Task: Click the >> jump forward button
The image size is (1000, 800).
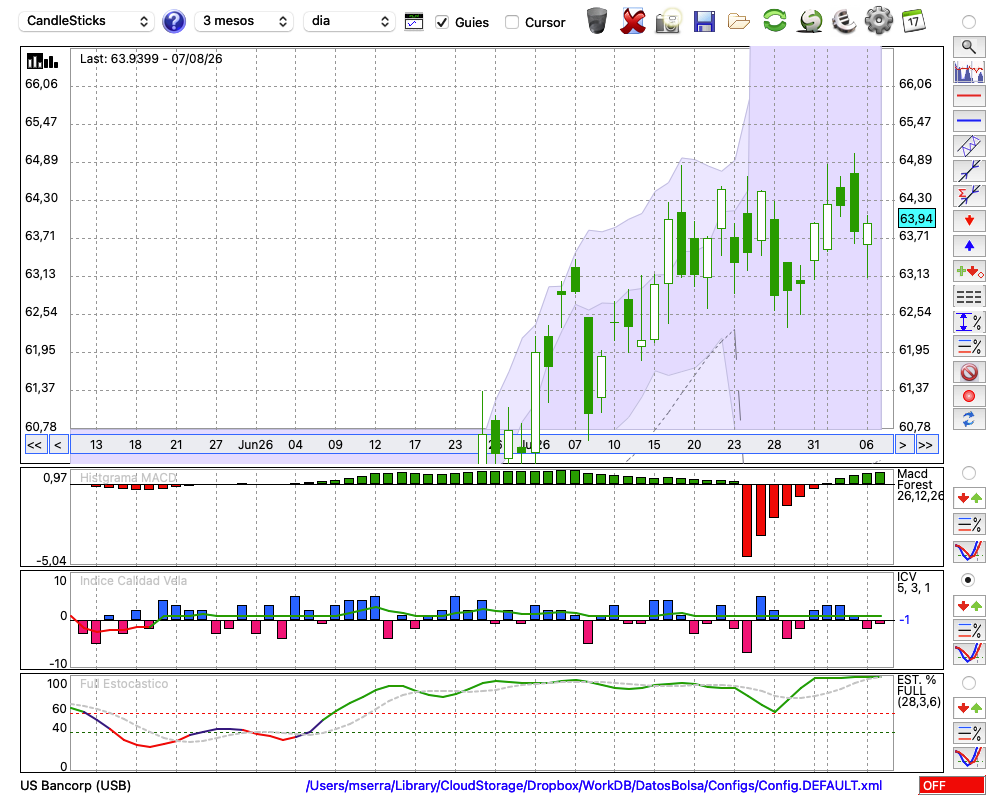Action: (926, 445)
